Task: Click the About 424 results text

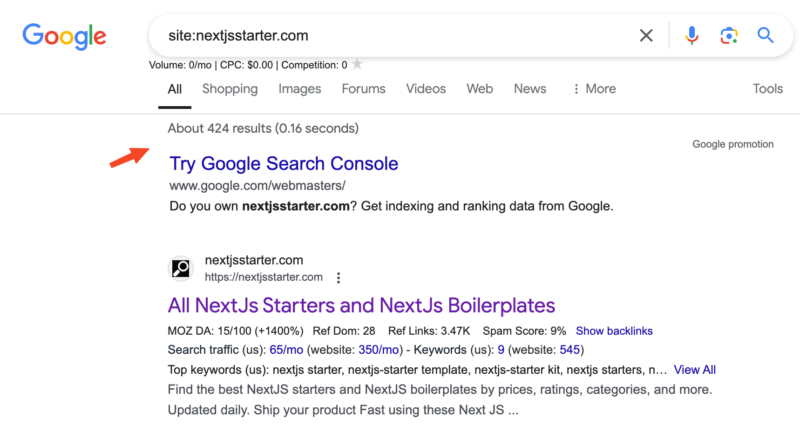Action: (x=263, y=129)
